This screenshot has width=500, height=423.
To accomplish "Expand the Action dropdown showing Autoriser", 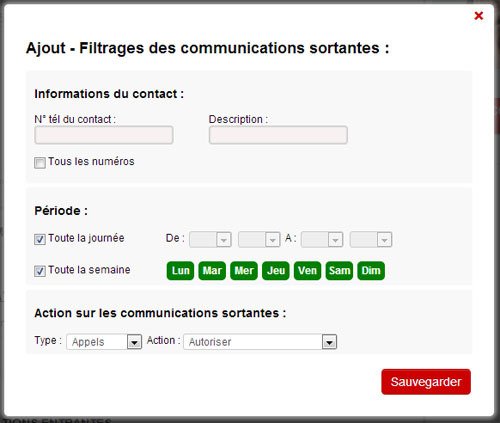I will pyautogui.click(x=260, y=342).
